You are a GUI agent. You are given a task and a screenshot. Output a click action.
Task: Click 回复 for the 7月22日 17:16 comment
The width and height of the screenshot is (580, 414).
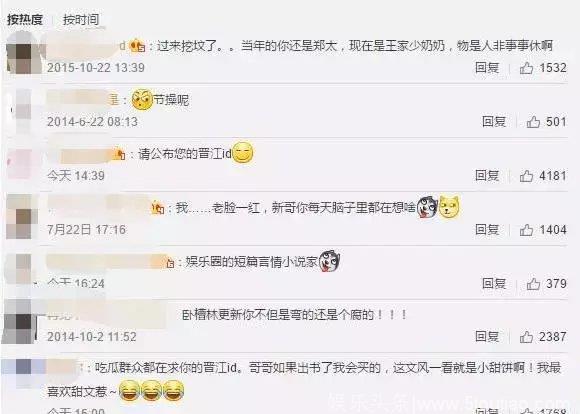click(x=487, y=230)
